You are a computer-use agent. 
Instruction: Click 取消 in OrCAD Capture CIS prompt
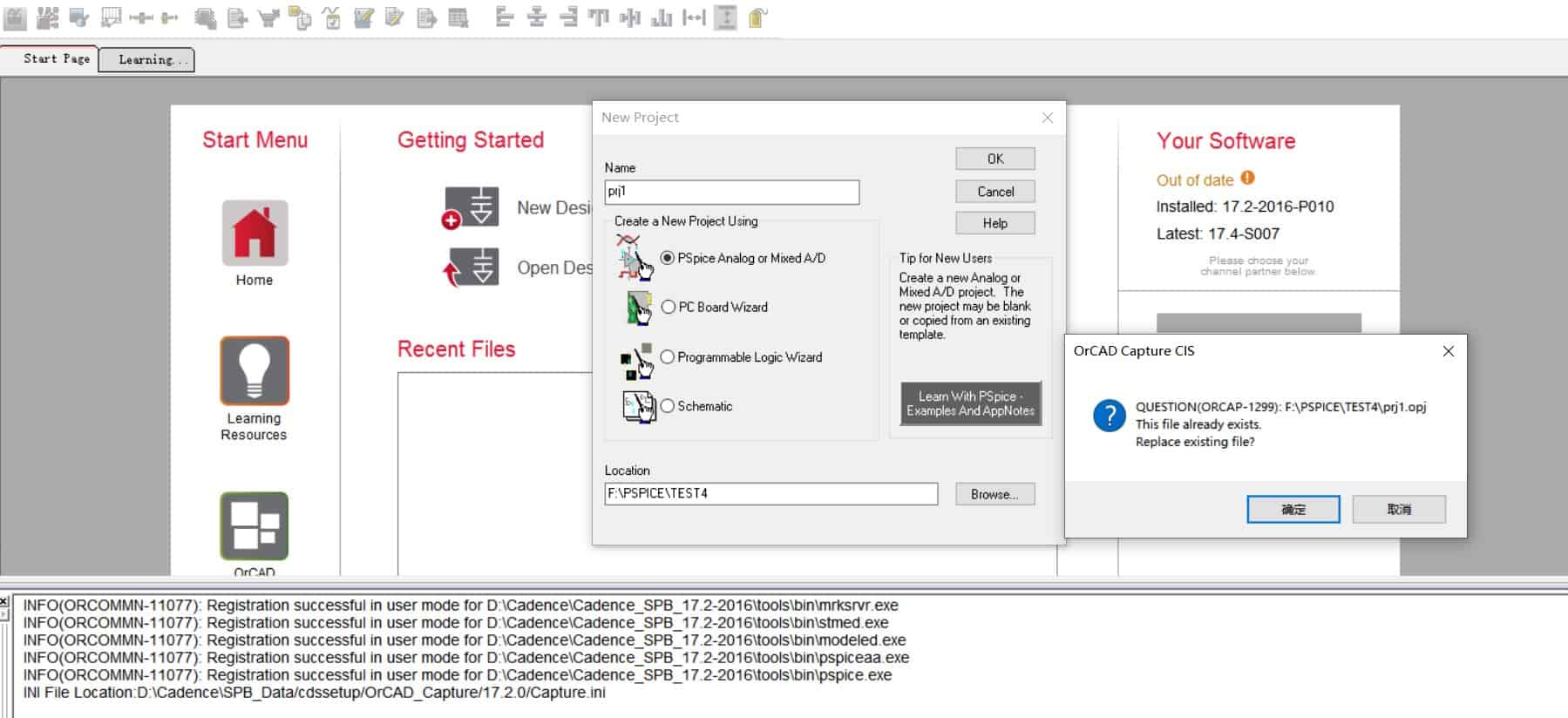coord(1399,510)
